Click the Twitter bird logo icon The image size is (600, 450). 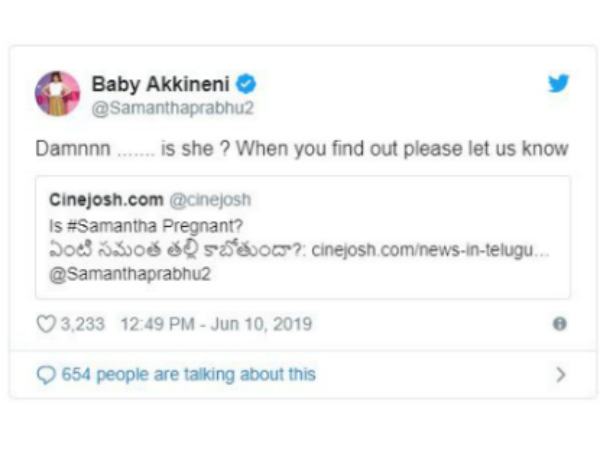pos(558,84)
